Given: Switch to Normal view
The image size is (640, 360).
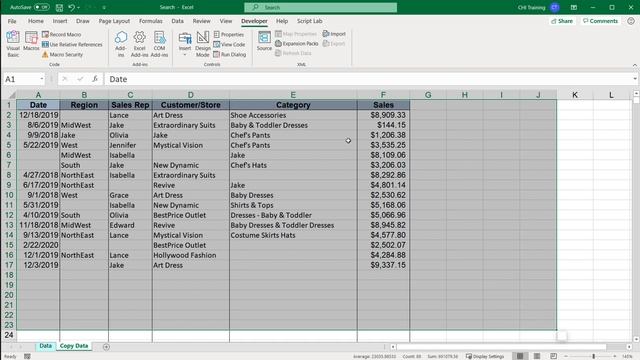Looking at the screenshot, I should tap(520, 356).
